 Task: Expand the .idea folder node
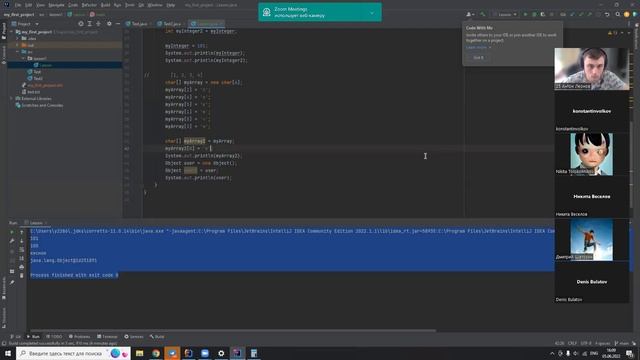coord(17,38)
